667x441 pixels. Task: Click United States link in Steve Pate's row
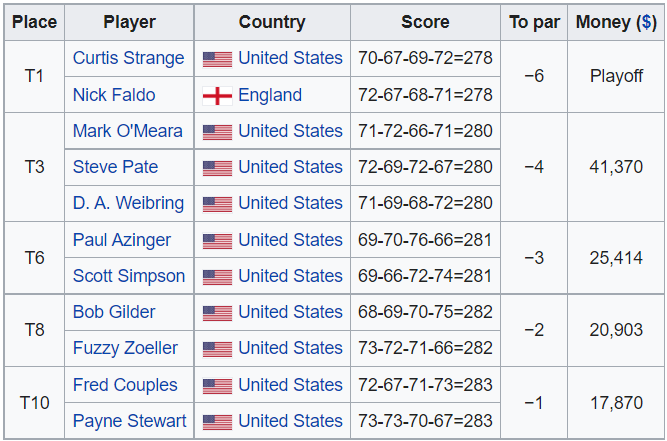(x=290, y=167)
